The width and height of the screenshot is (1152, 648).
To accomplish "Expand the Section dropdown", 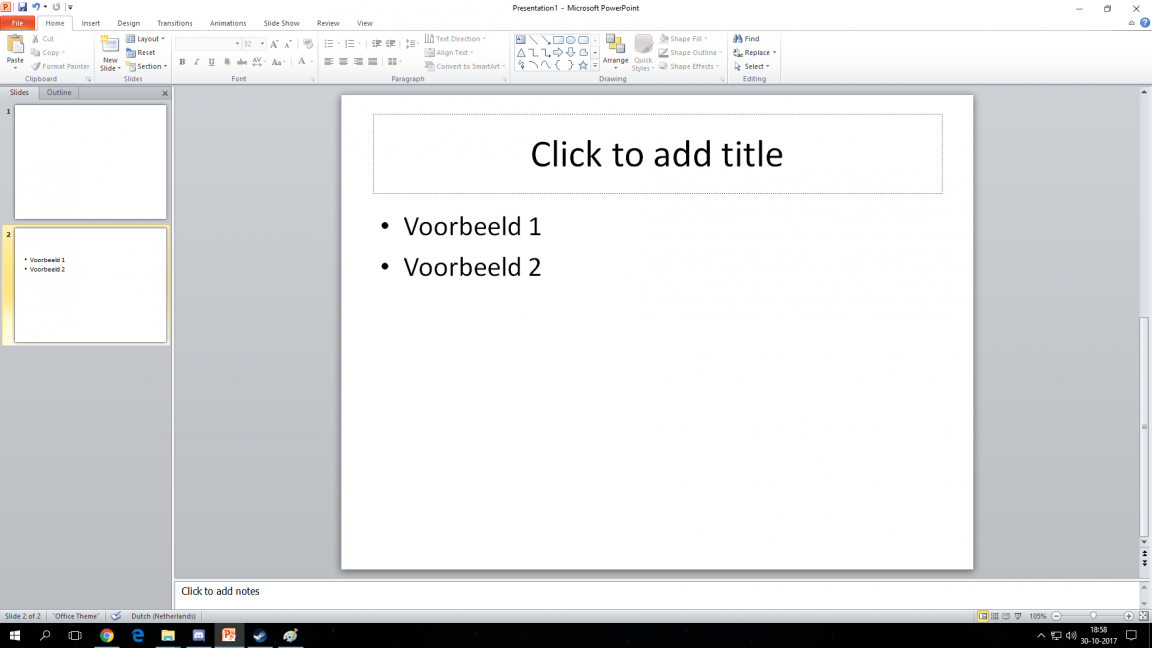I will [x=148, y=67].
